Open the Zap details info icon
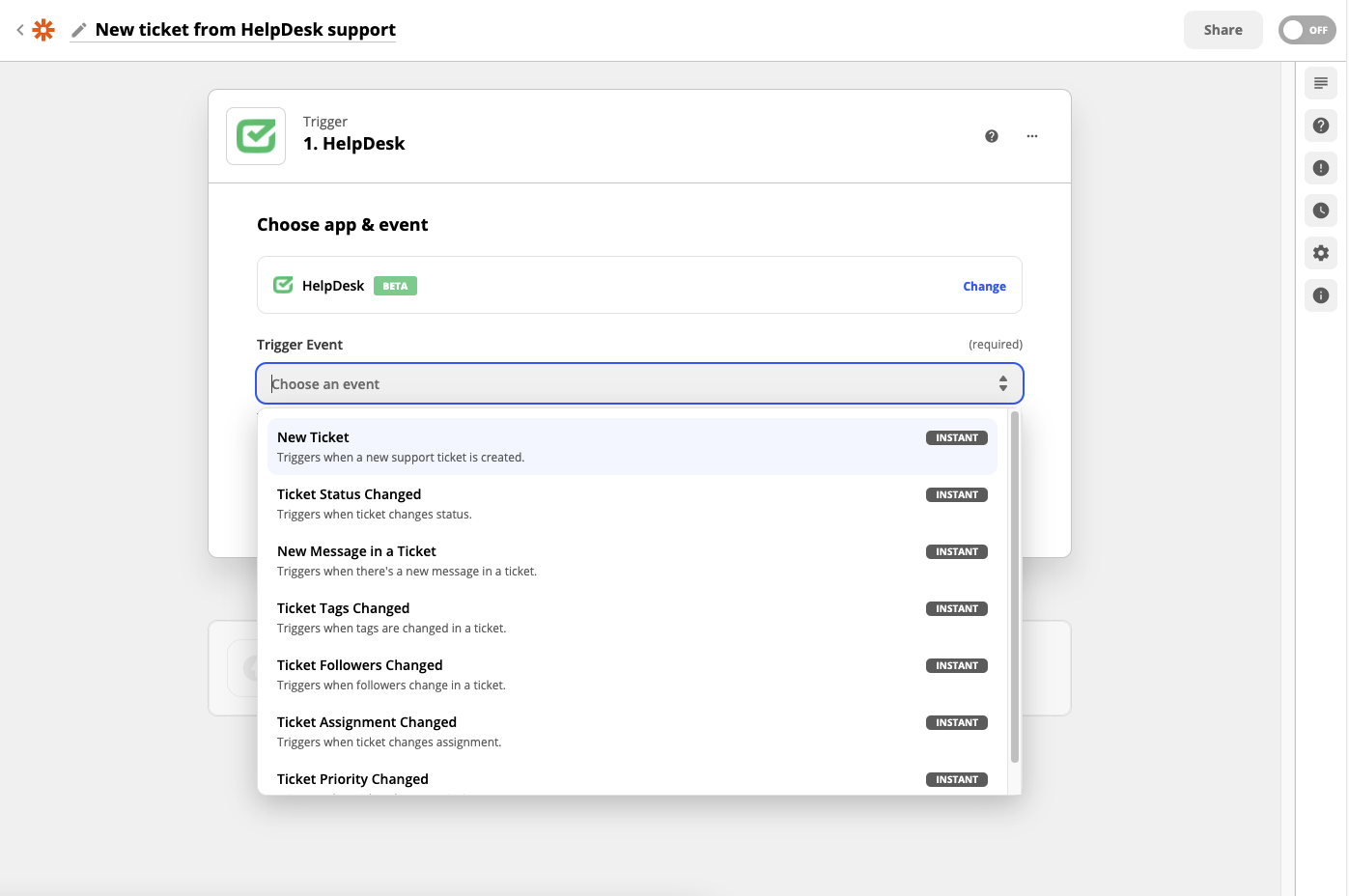This screenshot has height=896, width=1349. coord(1321,295)
